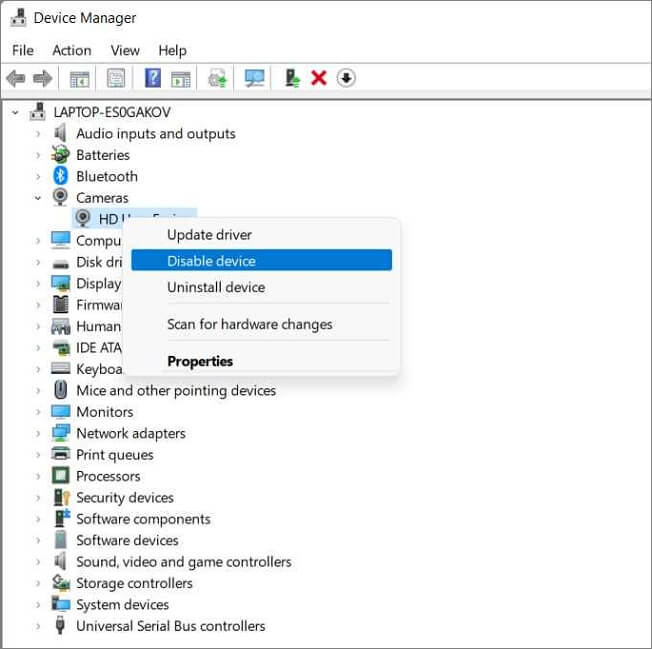The height and width of the screenshot is (649, 652).
Task: Click the Forward arrow toolbar icon
Action: click(42, 78)
